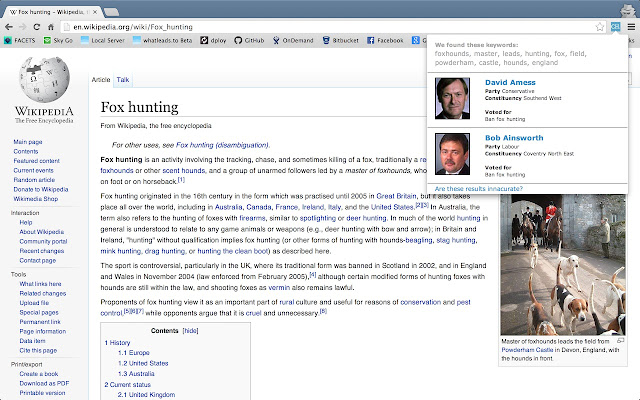Open Upload file link
The height and width of the screenshot is (400, 640).
pos(34,303)
